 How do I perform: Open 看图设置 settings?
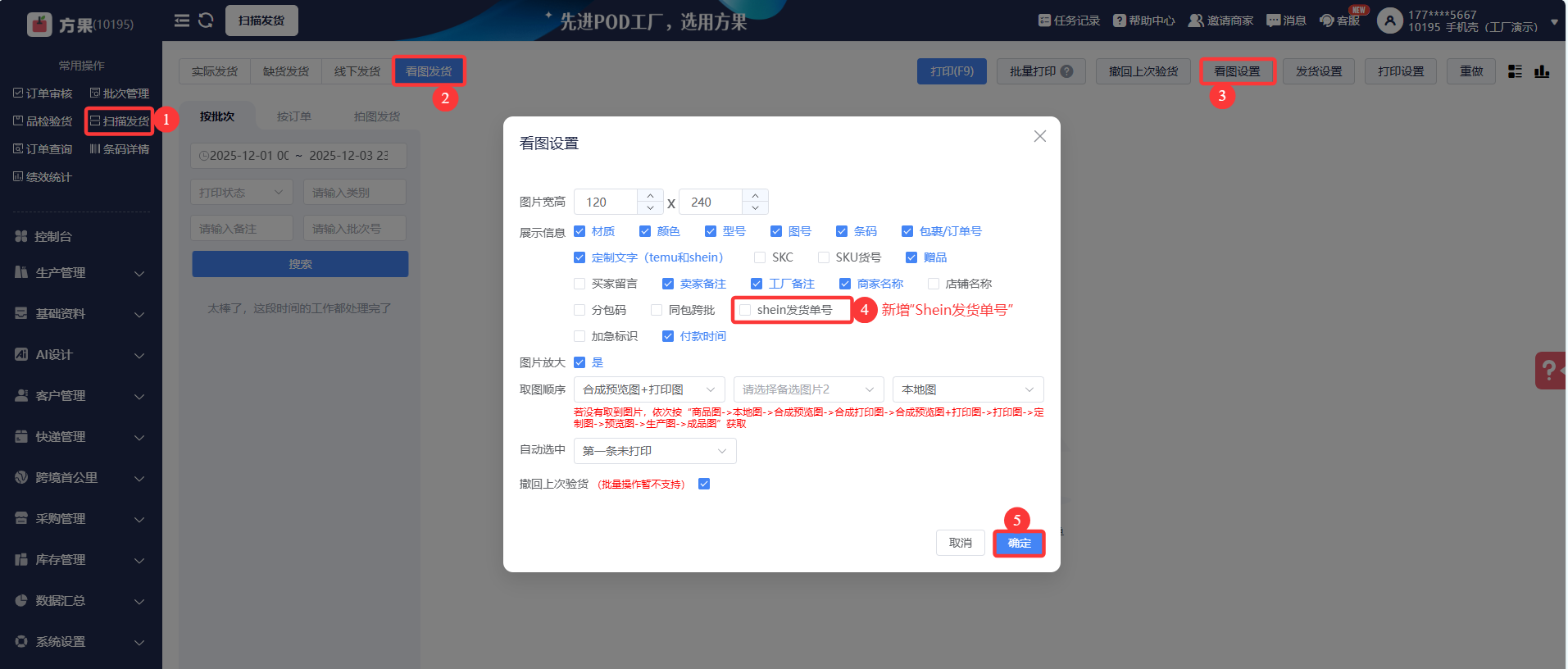point(1237,71)
